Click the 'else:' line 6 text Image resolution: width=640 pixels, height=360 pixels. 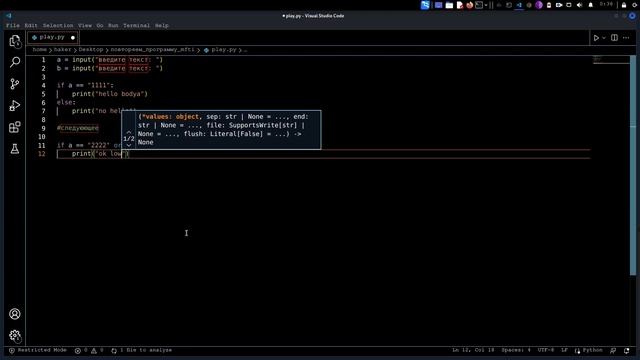(x=66, y=102)
